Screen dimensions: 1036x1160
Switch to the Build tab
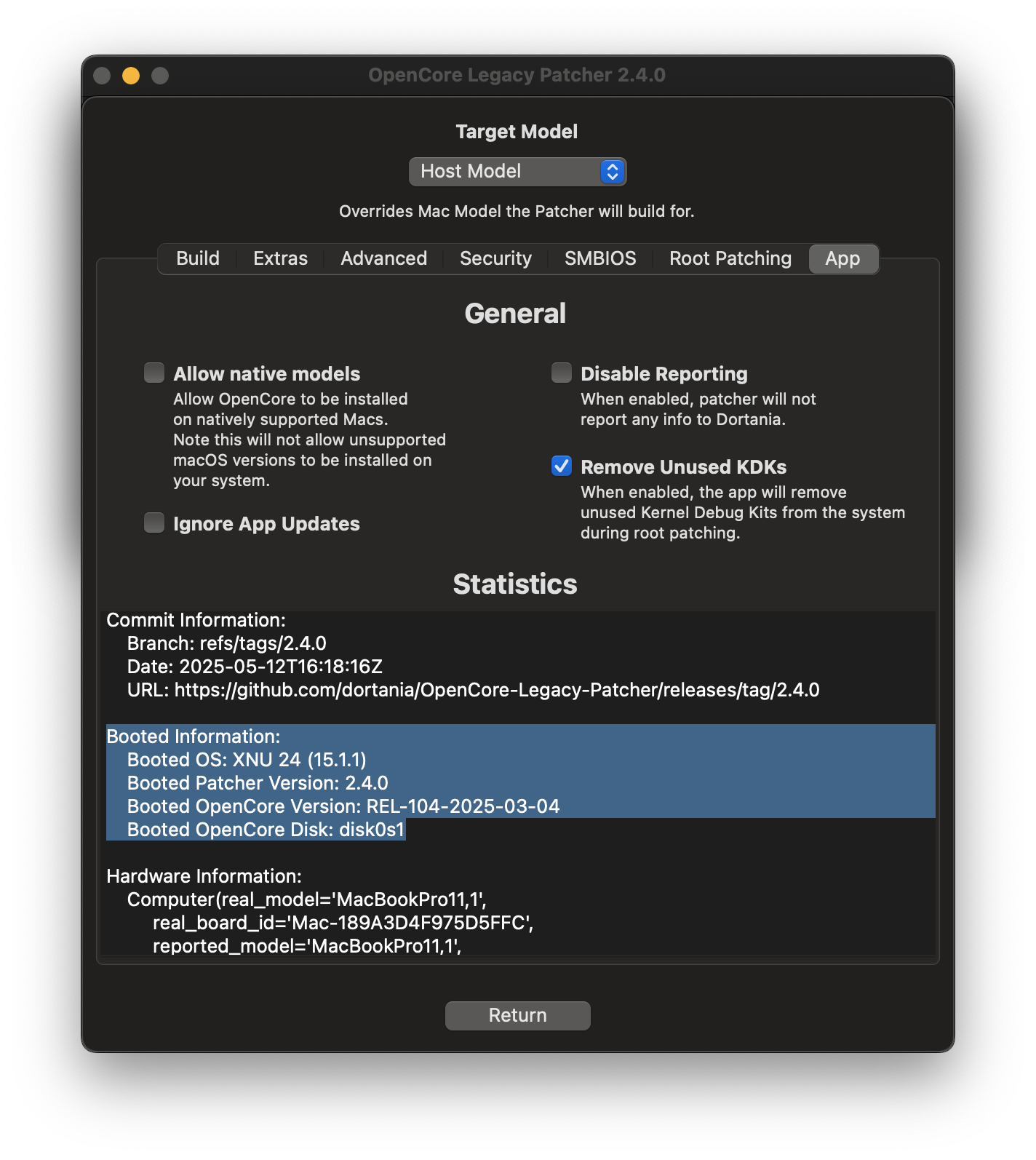coord(197,259)
